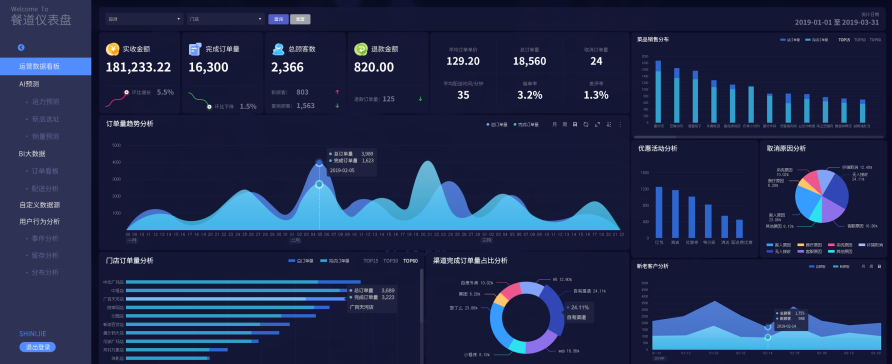Image resolution: width=892 pixels, height=364 pixels.
Task: Click the 总顾客数 people icon
Action: pos(278,49)
